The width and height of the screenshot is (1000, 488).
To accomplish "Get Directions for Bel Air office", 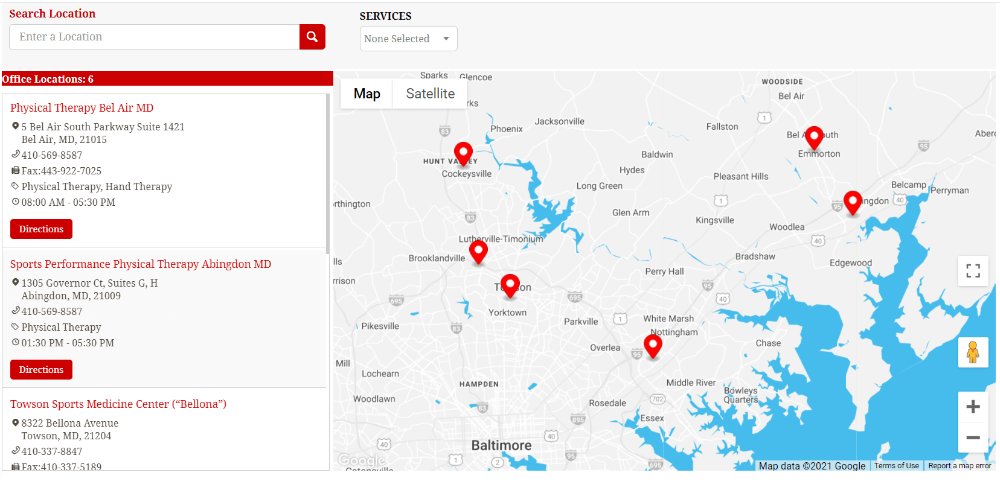I will pyautogui.click(x=41, y=229).
